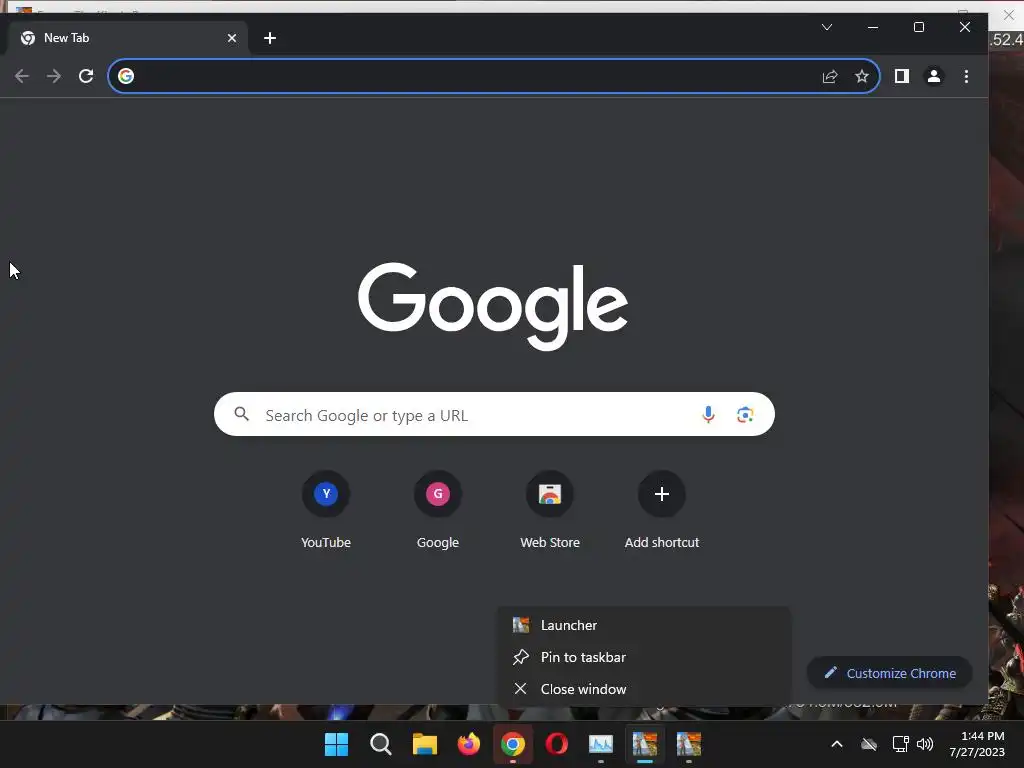Click the last game icon on the taskbar
Image resolution: width=1024 pixels, height=768 pixels.
point(688,744)
